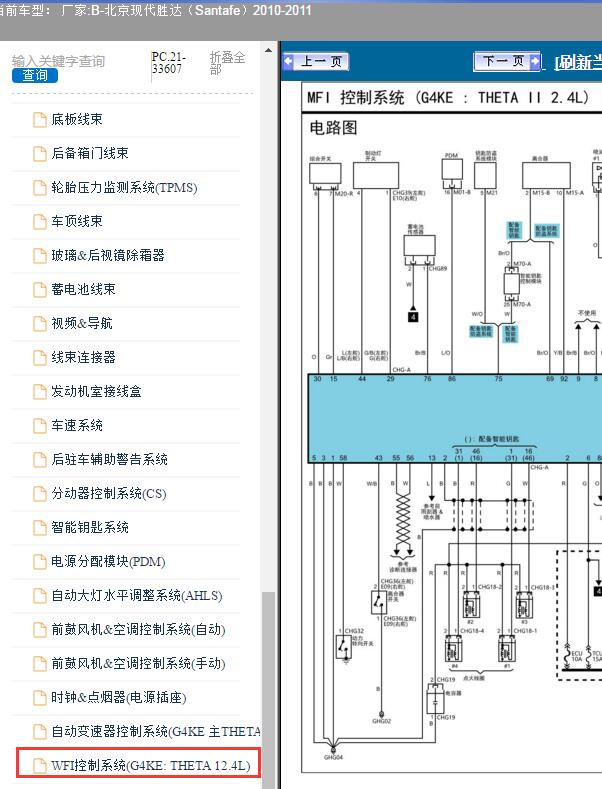This screenshot has width=602, height=789.
Task: Select 玻璃&后视镜除霜器 item
Action: [108, 255]
